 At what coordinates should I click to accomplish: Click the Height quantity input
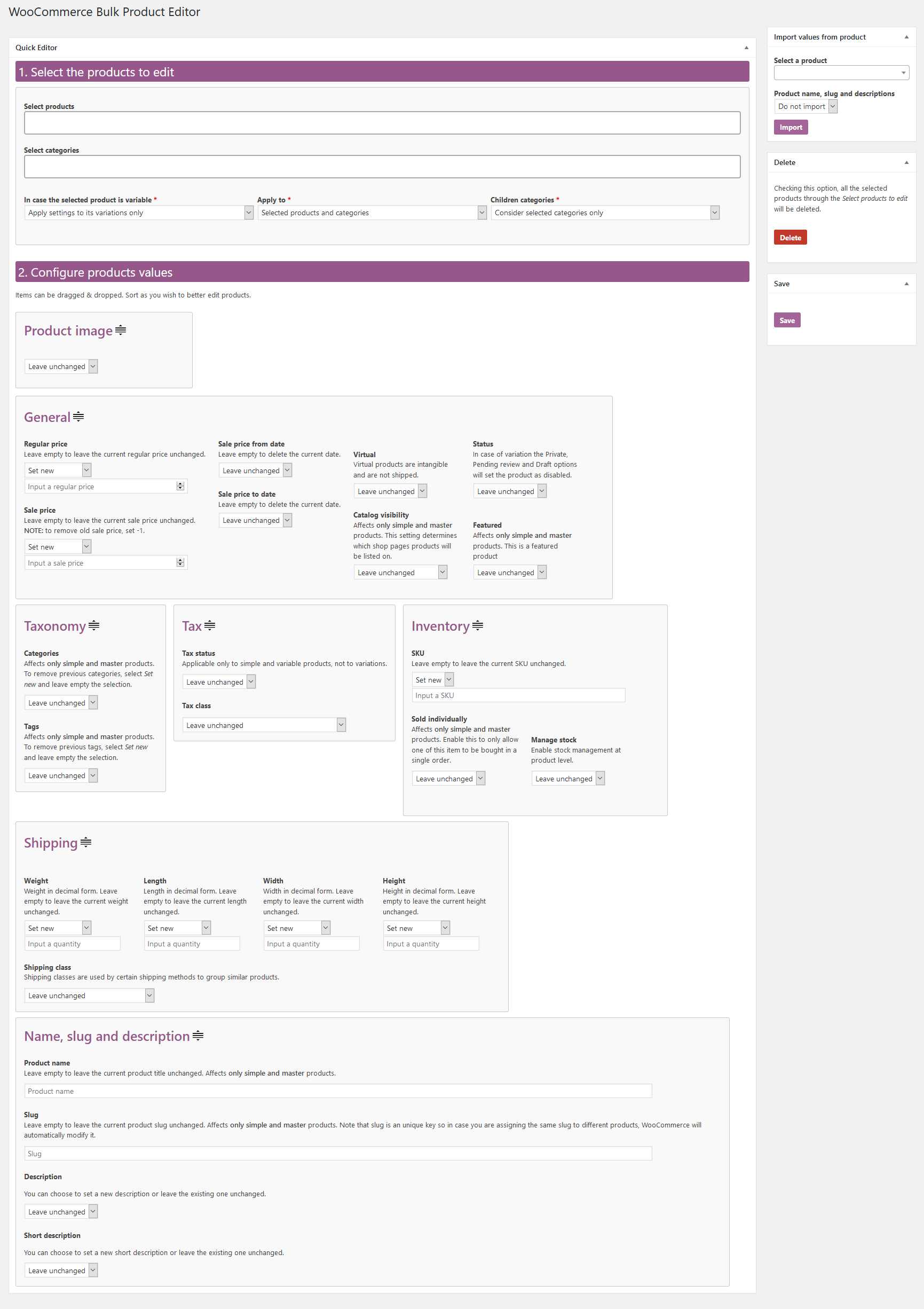[431, 944]
